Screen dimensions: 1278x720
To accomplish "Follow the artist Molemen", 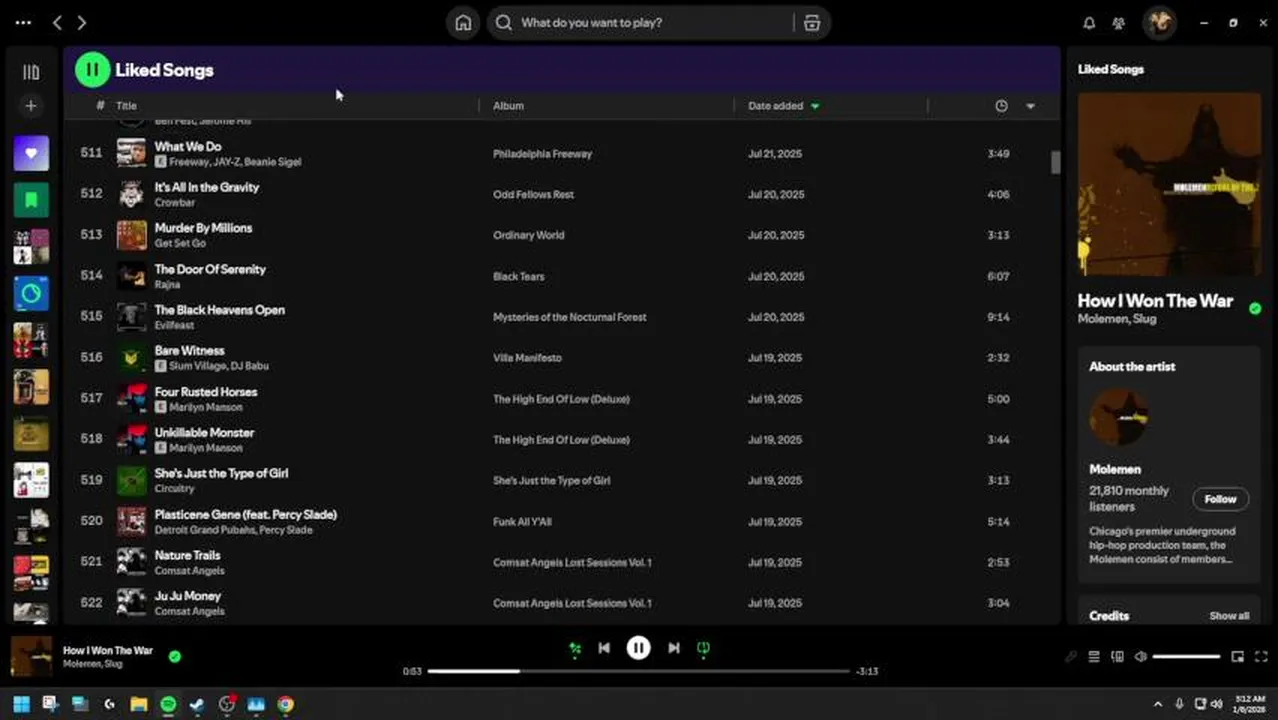I will 1220,499.
